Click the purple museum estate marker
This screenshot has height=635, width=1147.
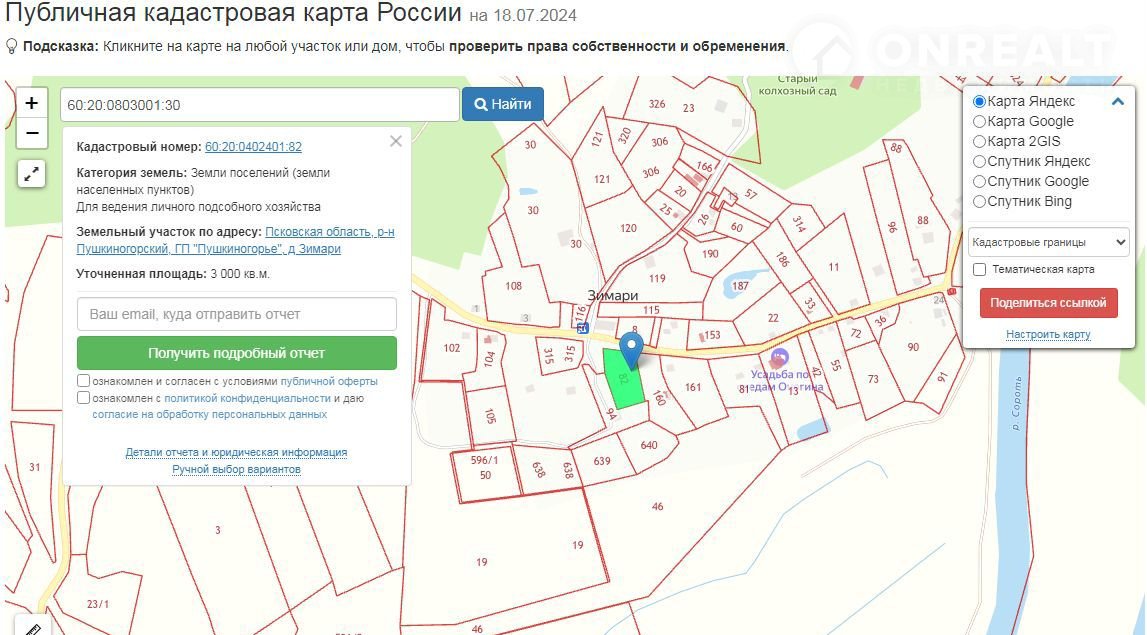780,357
